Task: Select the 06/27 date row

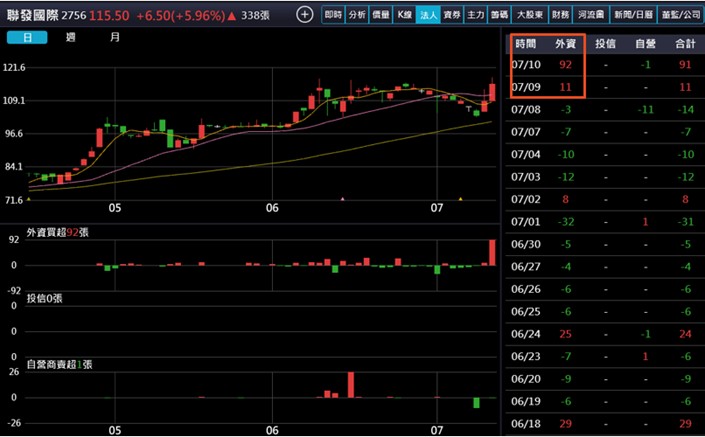Action: click(605, 267)
